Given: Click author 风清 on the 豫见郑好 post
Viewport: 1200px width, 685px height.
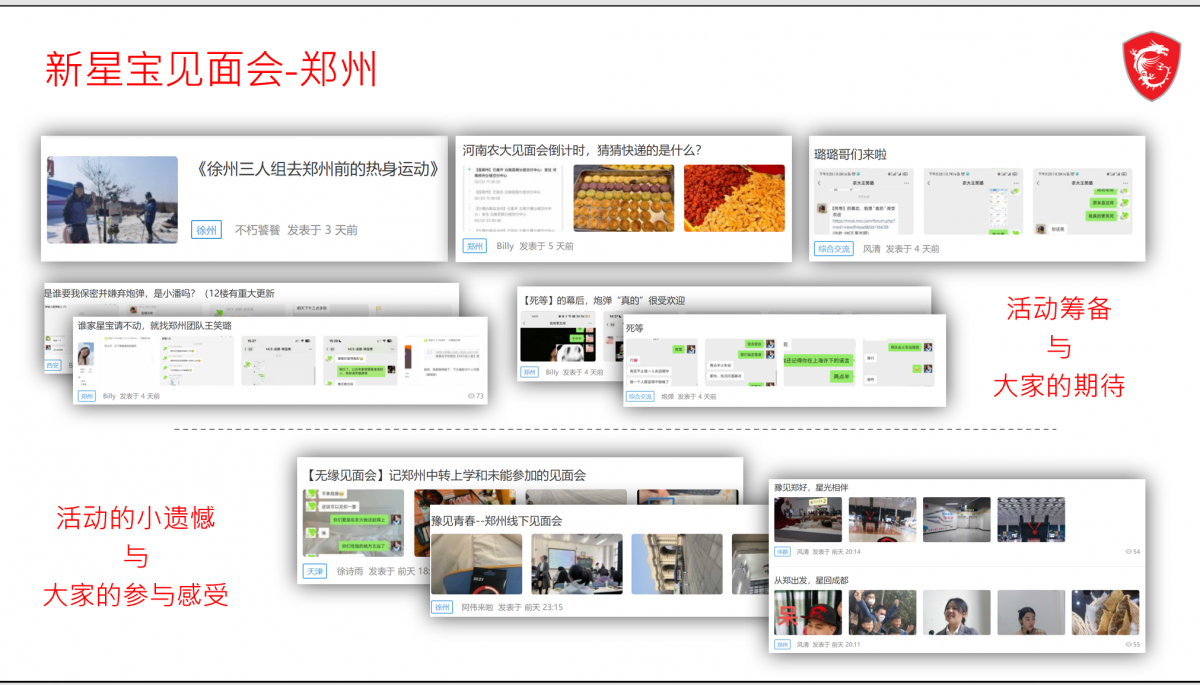Looking at the screenshot, I should click(x=802, y=552).
